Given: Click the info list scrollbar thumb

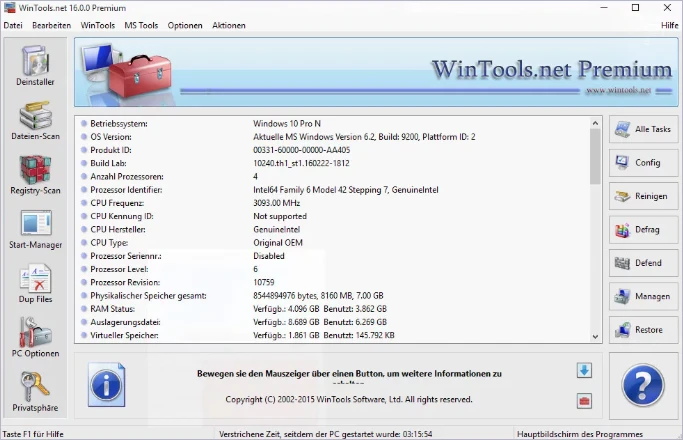Looking at the screenshot, I should click(x=595, y=156).
